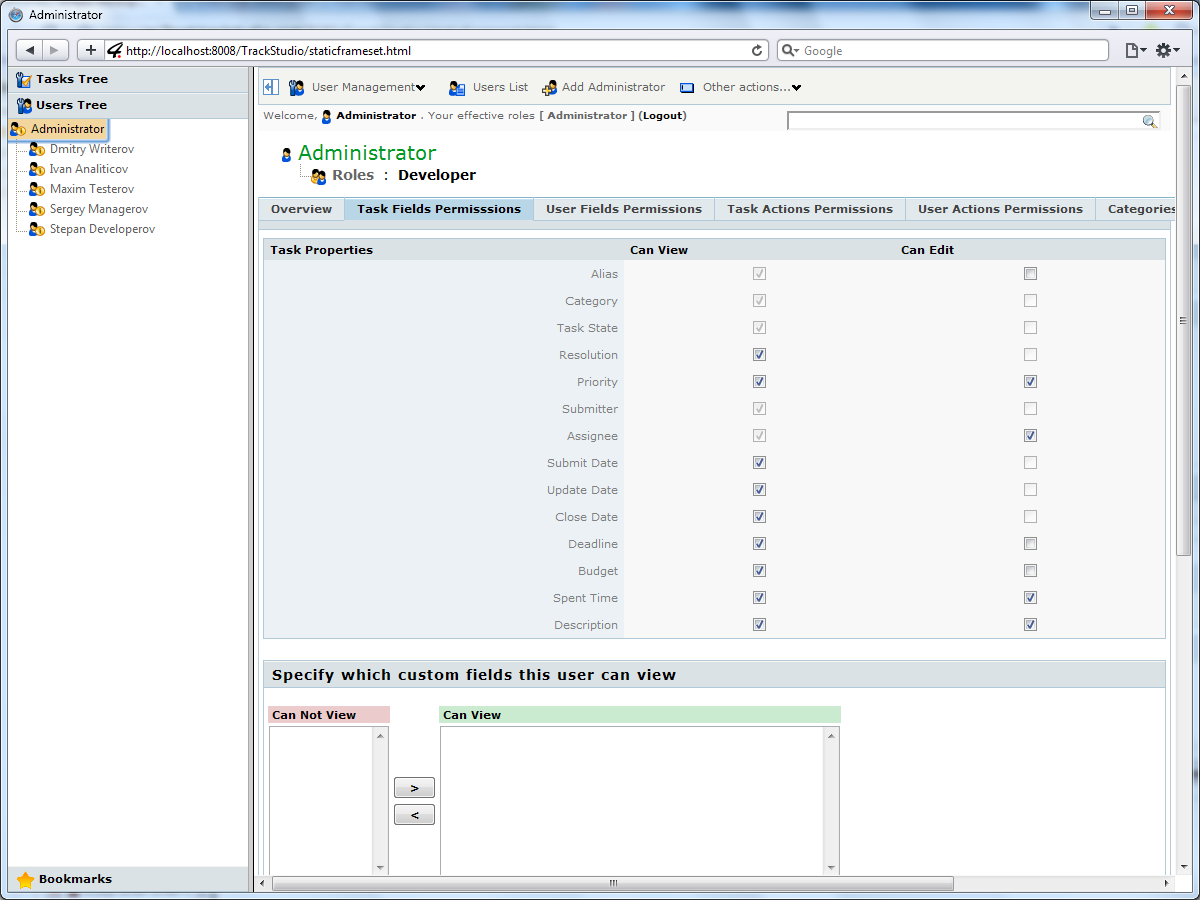Viewport: 1200px width, 900px height.
Task: Click the search magnifier icon
Action: pyautogui.click(x=1150, y=121)
